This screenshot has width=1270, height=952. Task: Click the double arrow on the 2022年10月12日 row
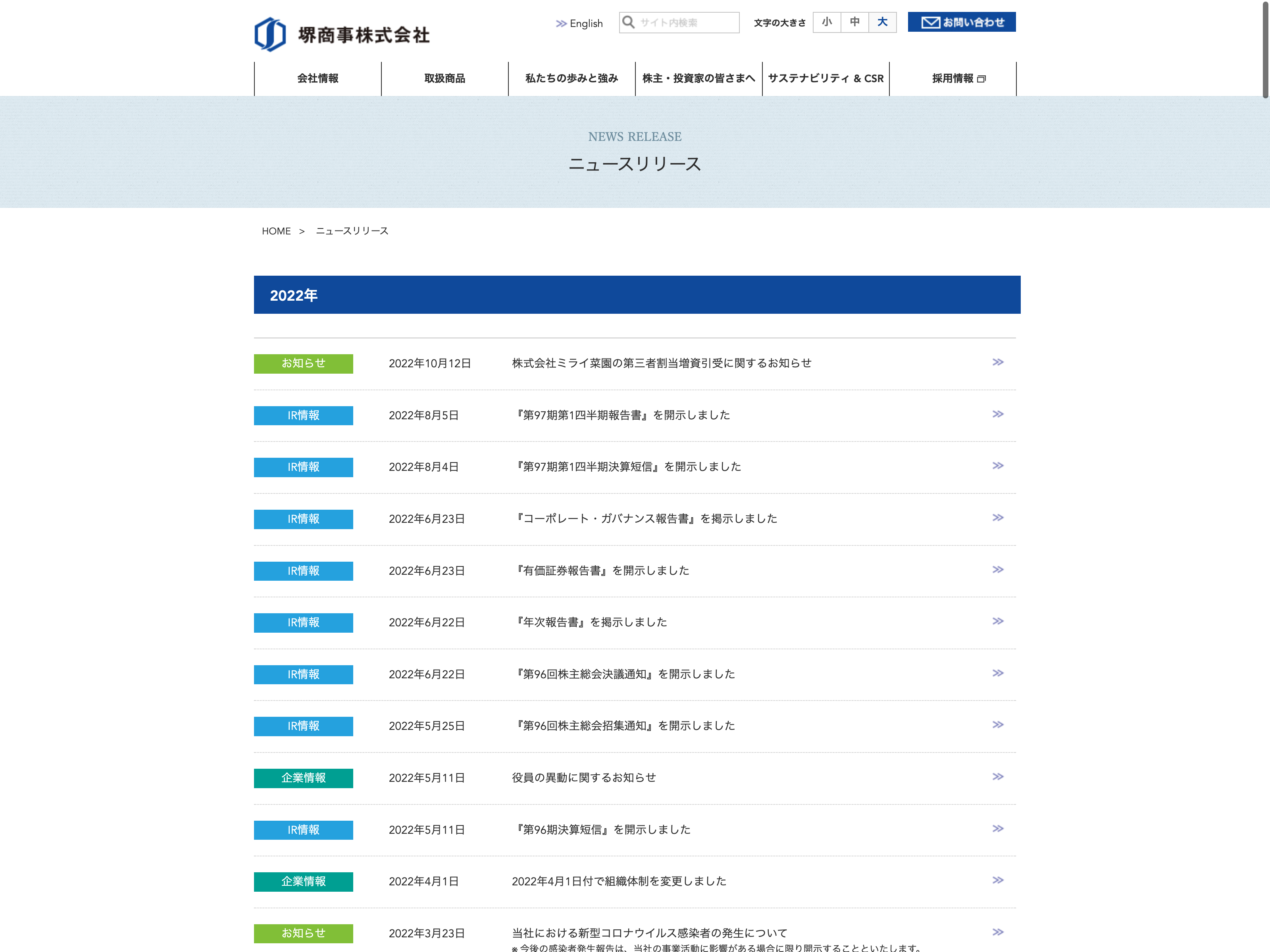(x=998, y=362)
